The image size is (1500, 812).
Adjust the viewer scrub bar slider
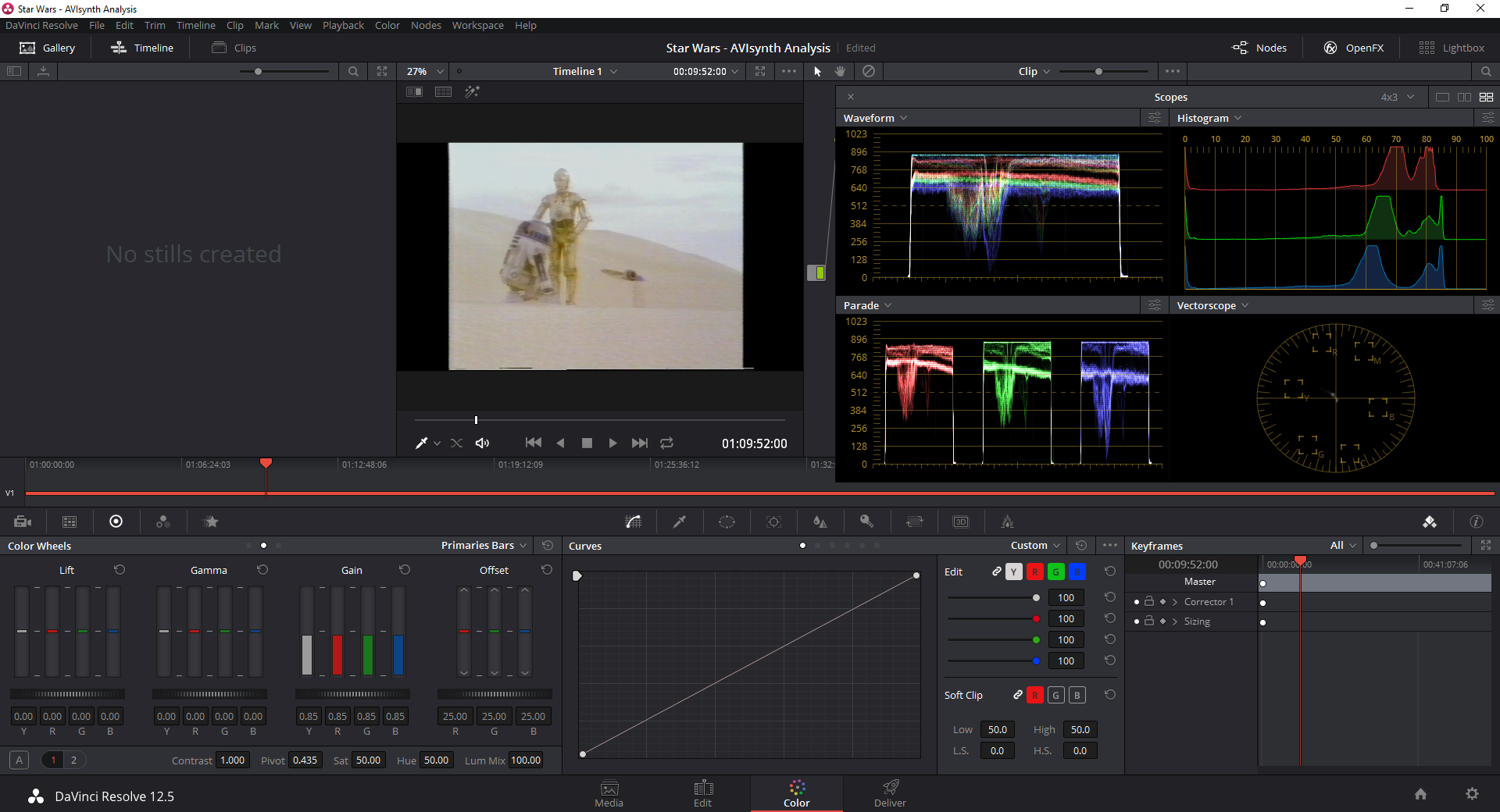[476, 420]
